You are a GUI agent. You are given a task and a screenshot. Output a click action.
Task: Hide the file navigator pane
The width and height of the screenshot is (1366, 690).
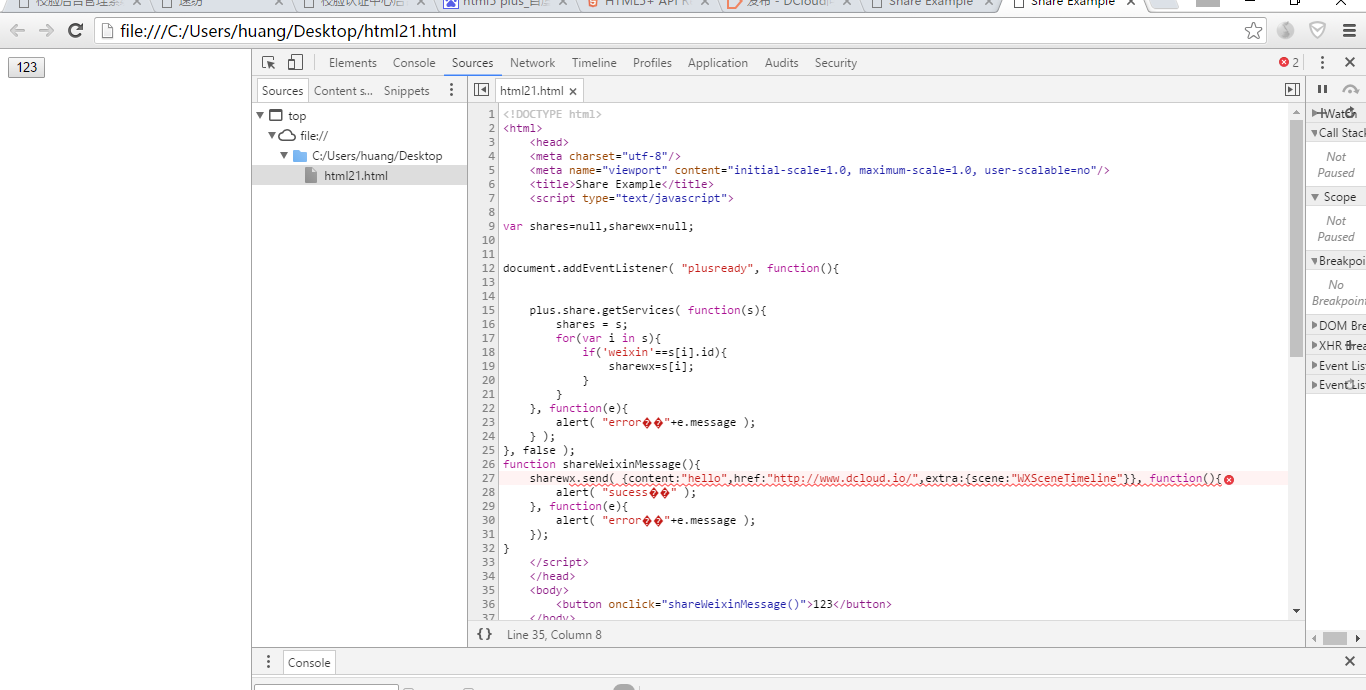[481, 90]
